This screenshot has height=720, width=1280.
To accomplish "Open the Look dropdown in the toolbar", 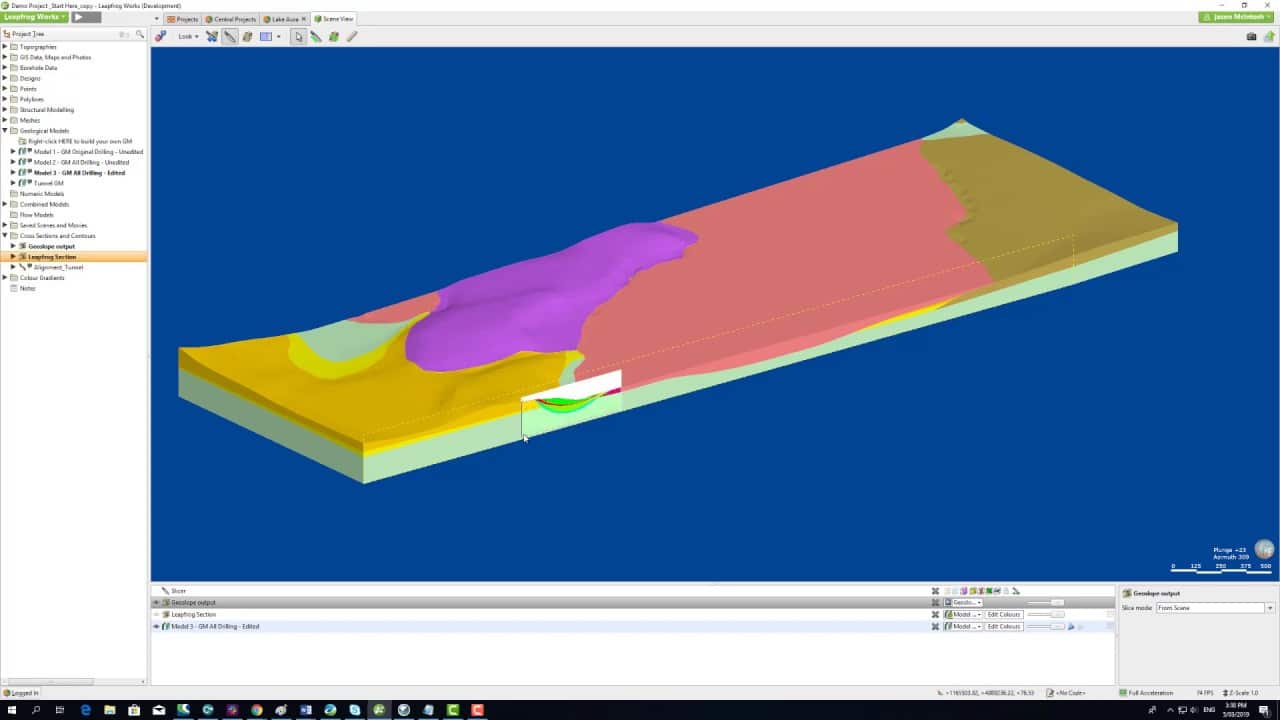I will click(187, 36).
